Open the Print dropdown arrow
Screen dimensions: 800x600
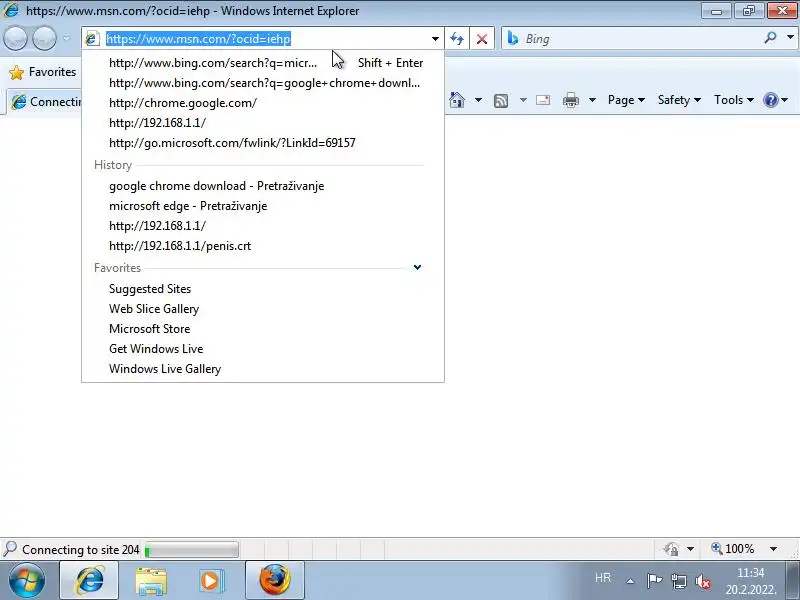point(592,100)
